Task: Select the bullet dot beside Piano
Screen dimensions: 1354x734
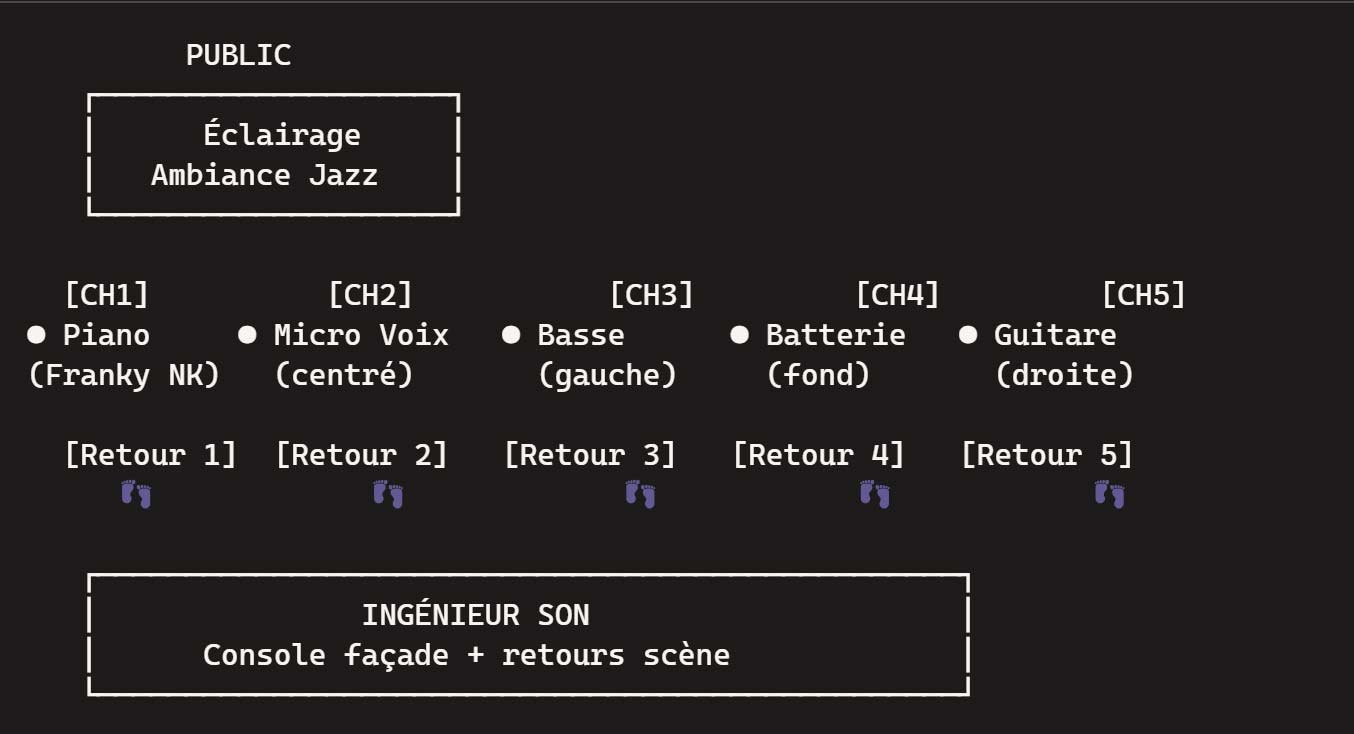Action: [x=37, y=335]
